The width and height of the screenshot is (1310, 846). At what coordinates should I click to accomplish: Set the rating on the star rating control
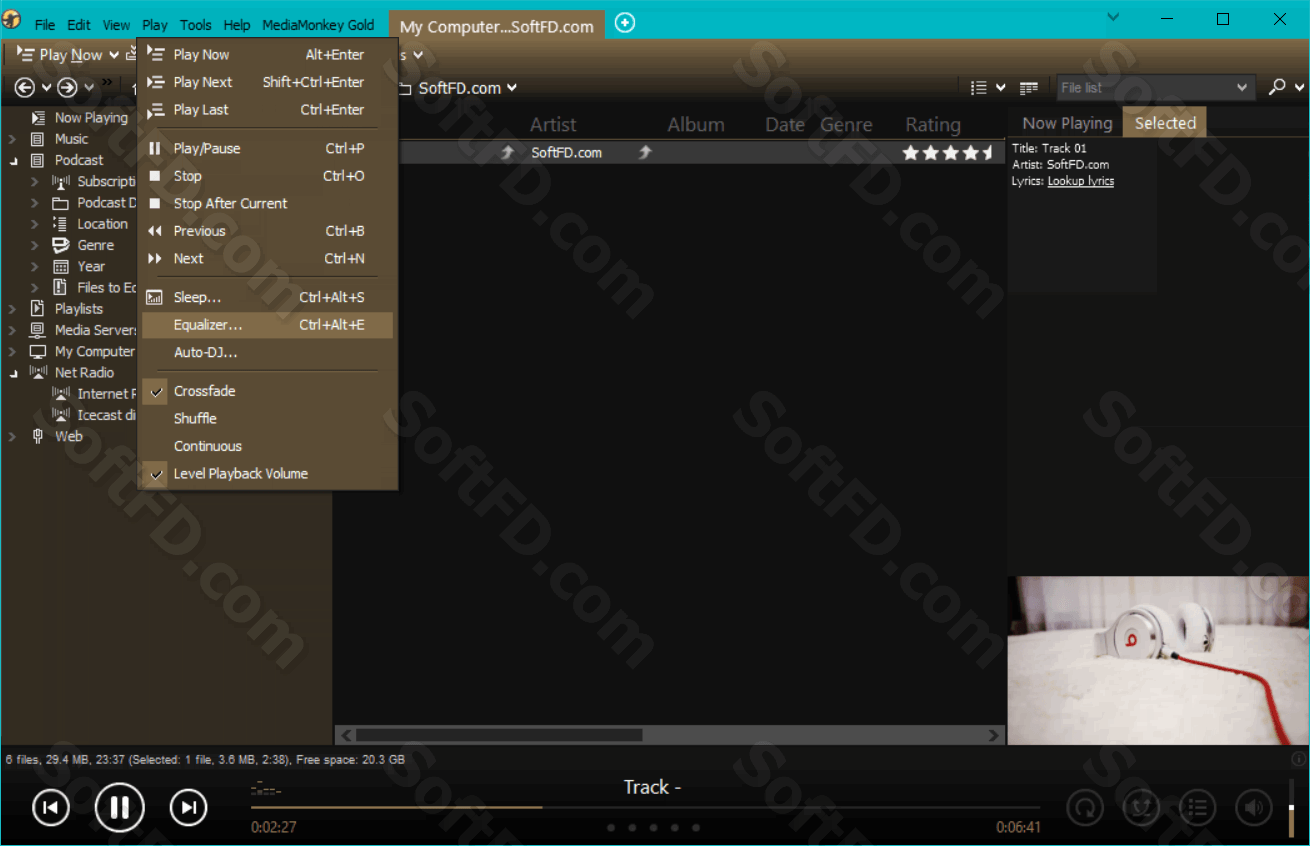point(948,153)
